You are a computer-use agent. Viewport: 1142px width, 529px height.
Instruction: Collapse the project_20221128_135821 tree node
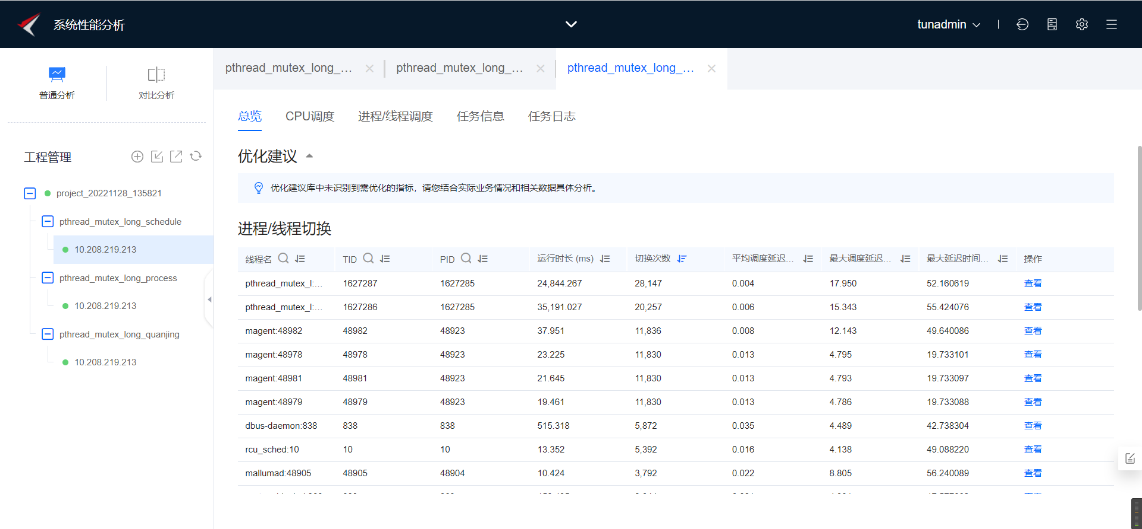click(x=30, y=194)
